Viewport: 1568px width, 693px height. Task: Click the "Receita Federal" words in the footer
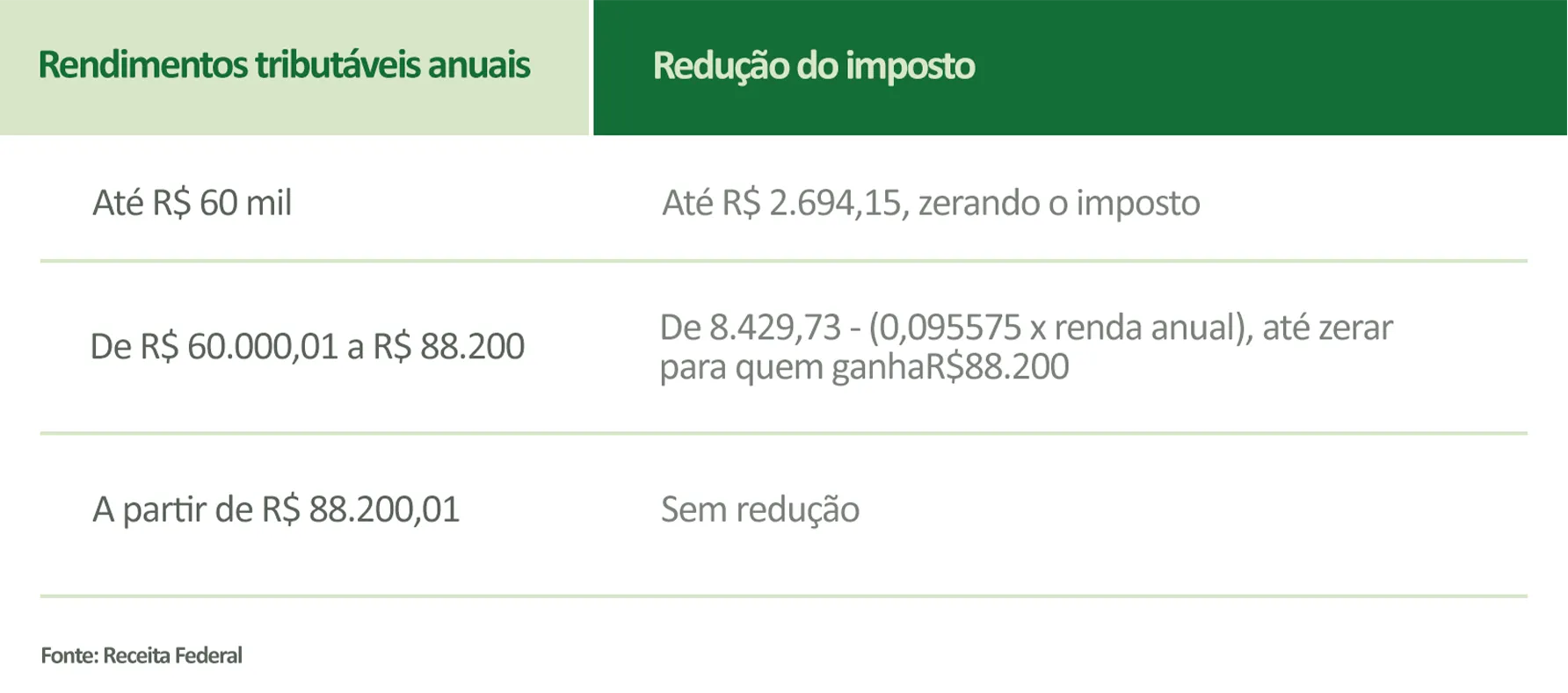(x=172, y=655)
